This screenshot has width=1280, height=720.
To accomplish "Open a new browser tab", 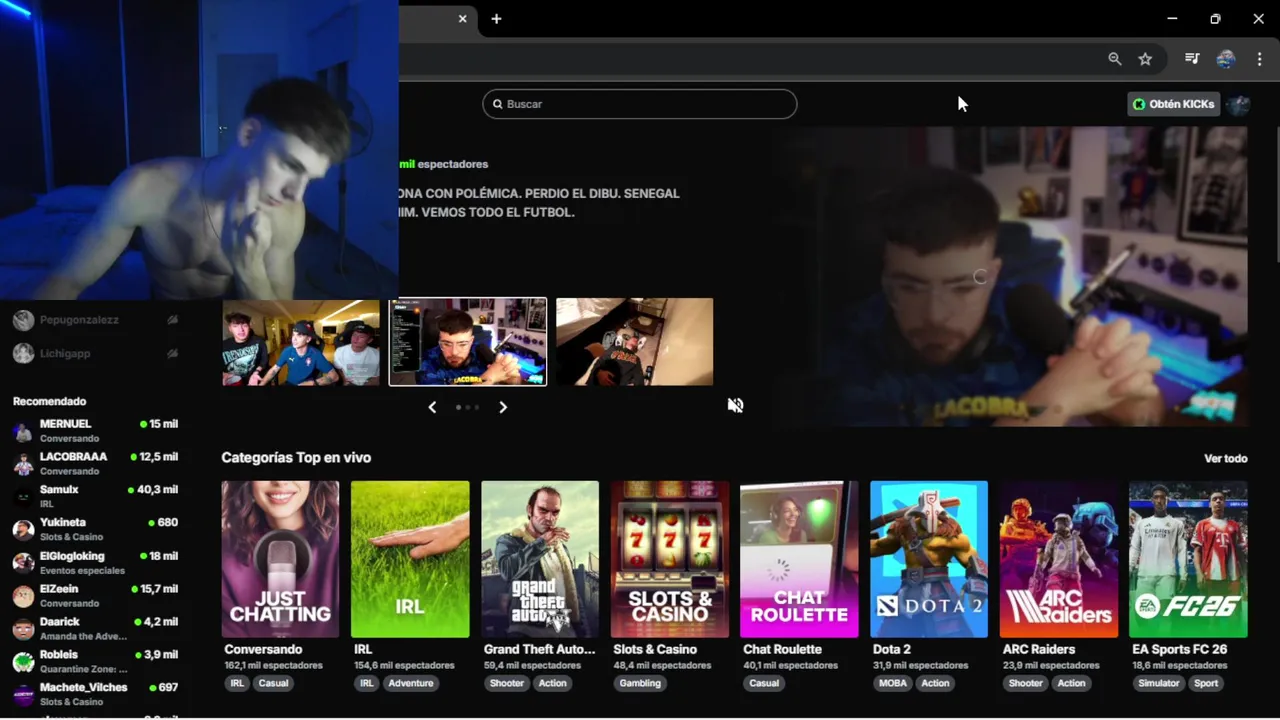I will (x=496, y=19).
